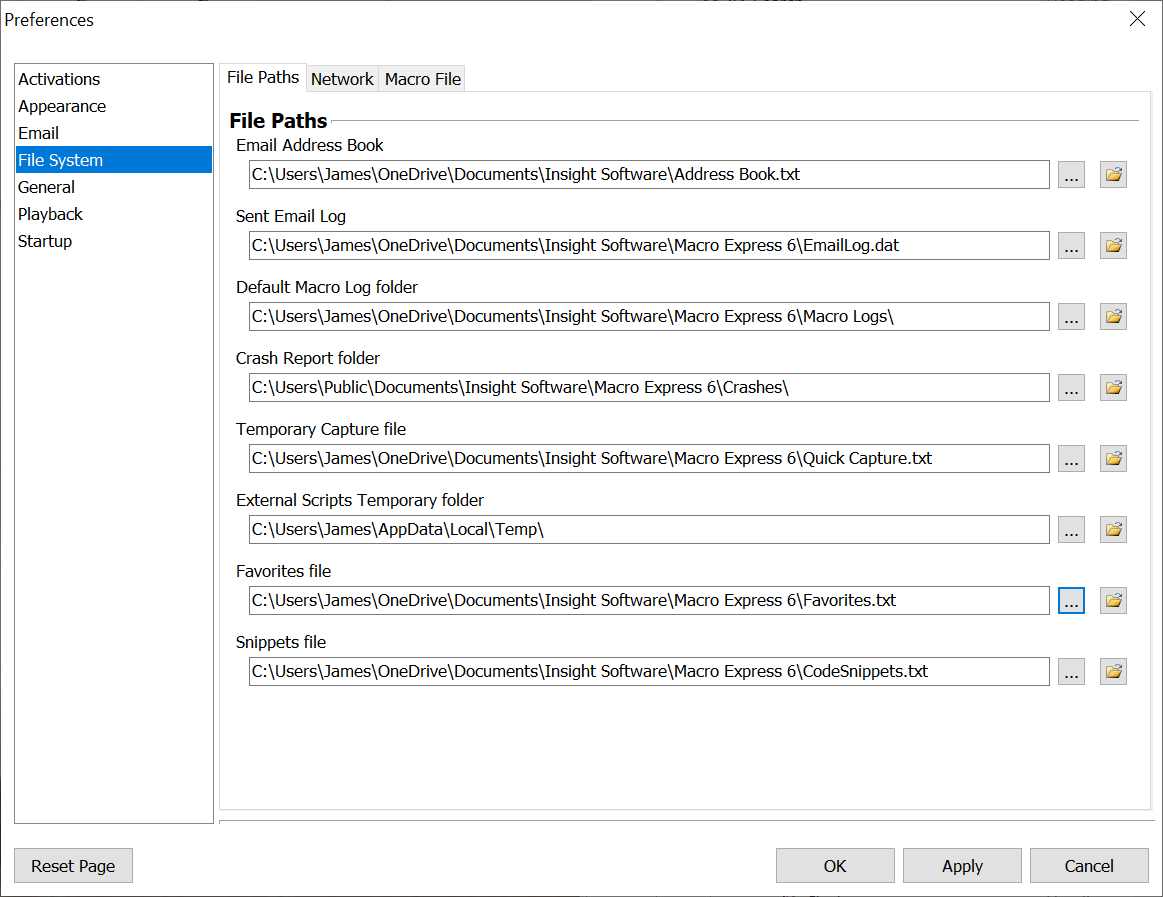Switch to the Network tab

click(342, 79)
